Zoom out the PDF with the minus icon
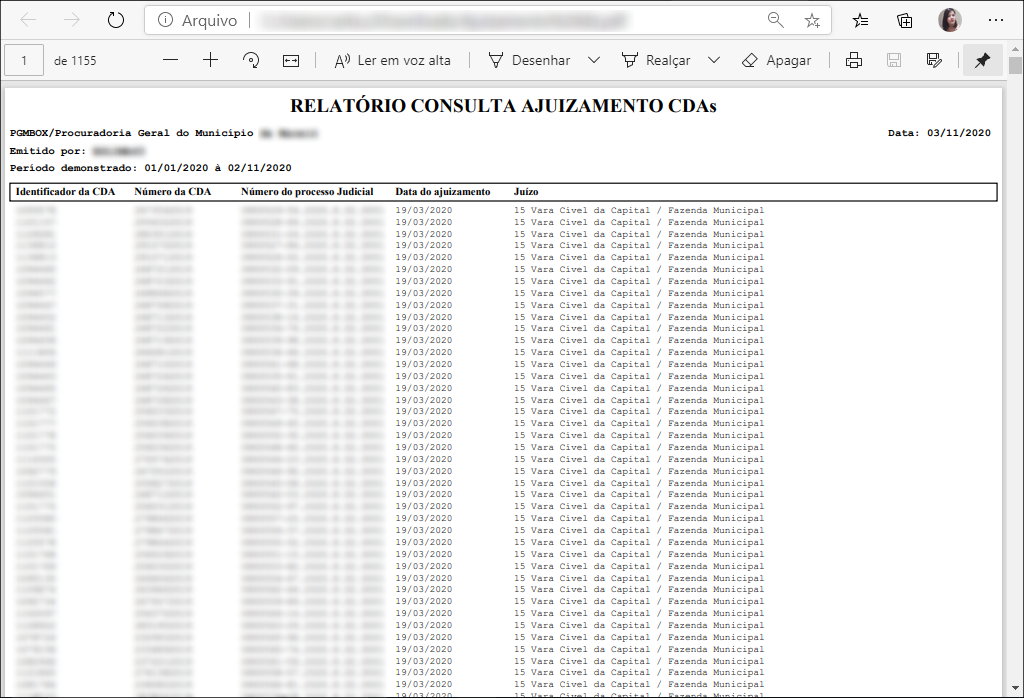 [170, 60]
